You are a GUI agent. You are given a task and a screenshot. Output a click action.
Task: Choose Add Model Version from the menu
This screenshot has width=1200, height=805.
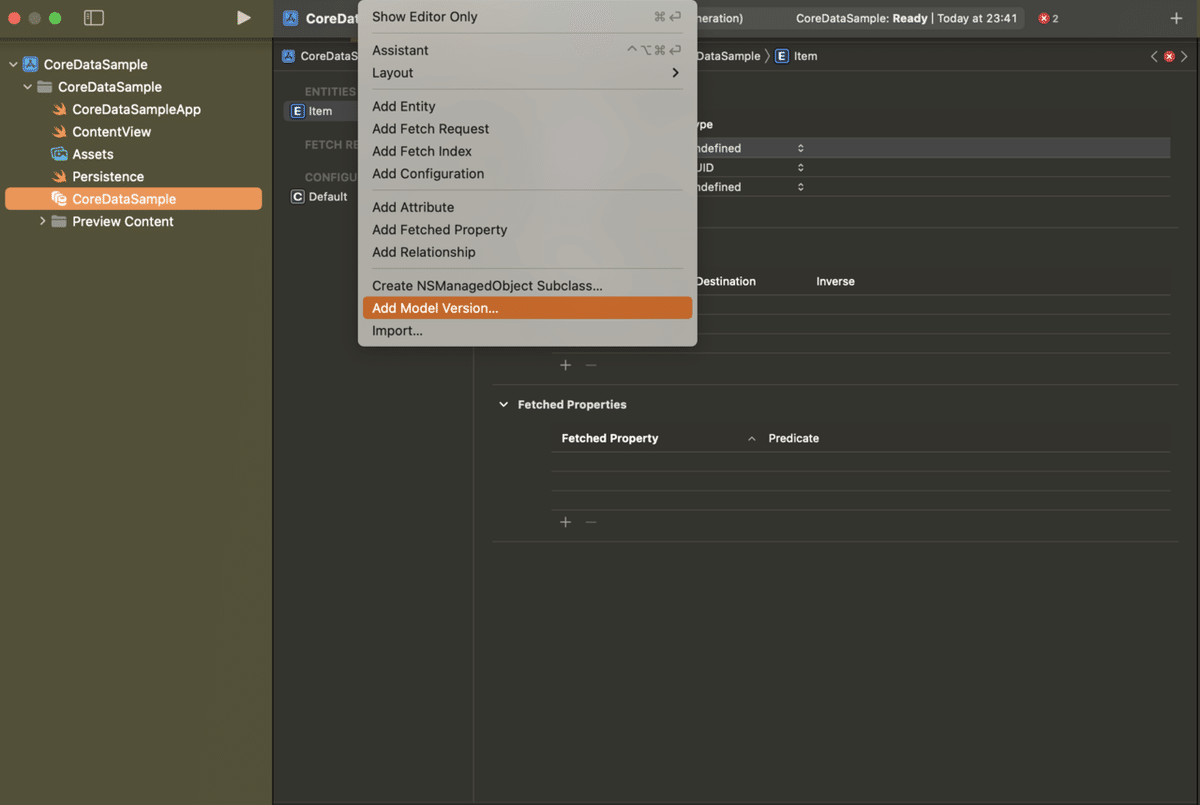(436, 308)
